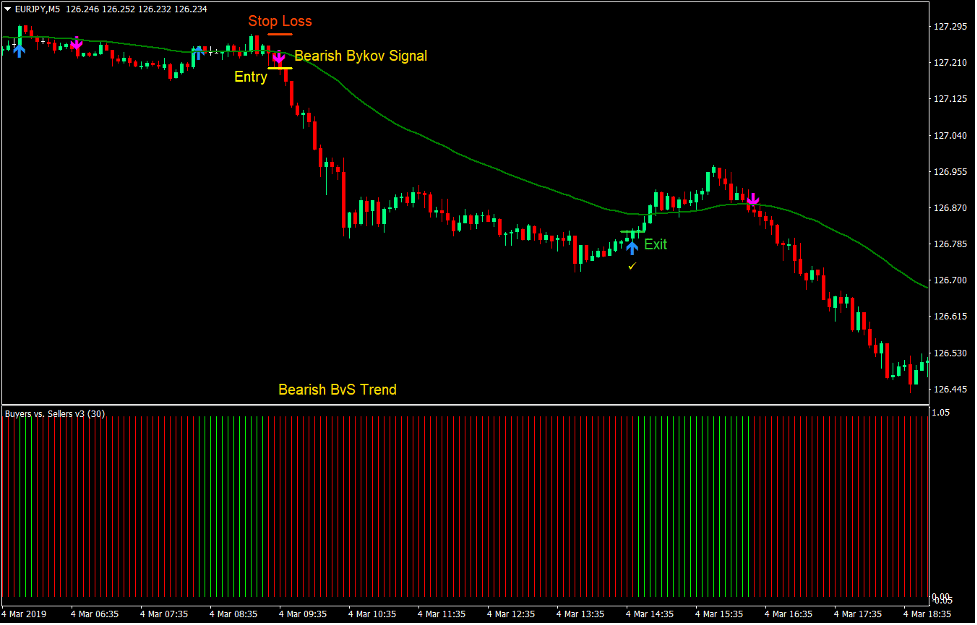The width and height of the screenshot is (977, 625).
Task: Click the yellow Entry level line
Action: (x=281, y=68)
